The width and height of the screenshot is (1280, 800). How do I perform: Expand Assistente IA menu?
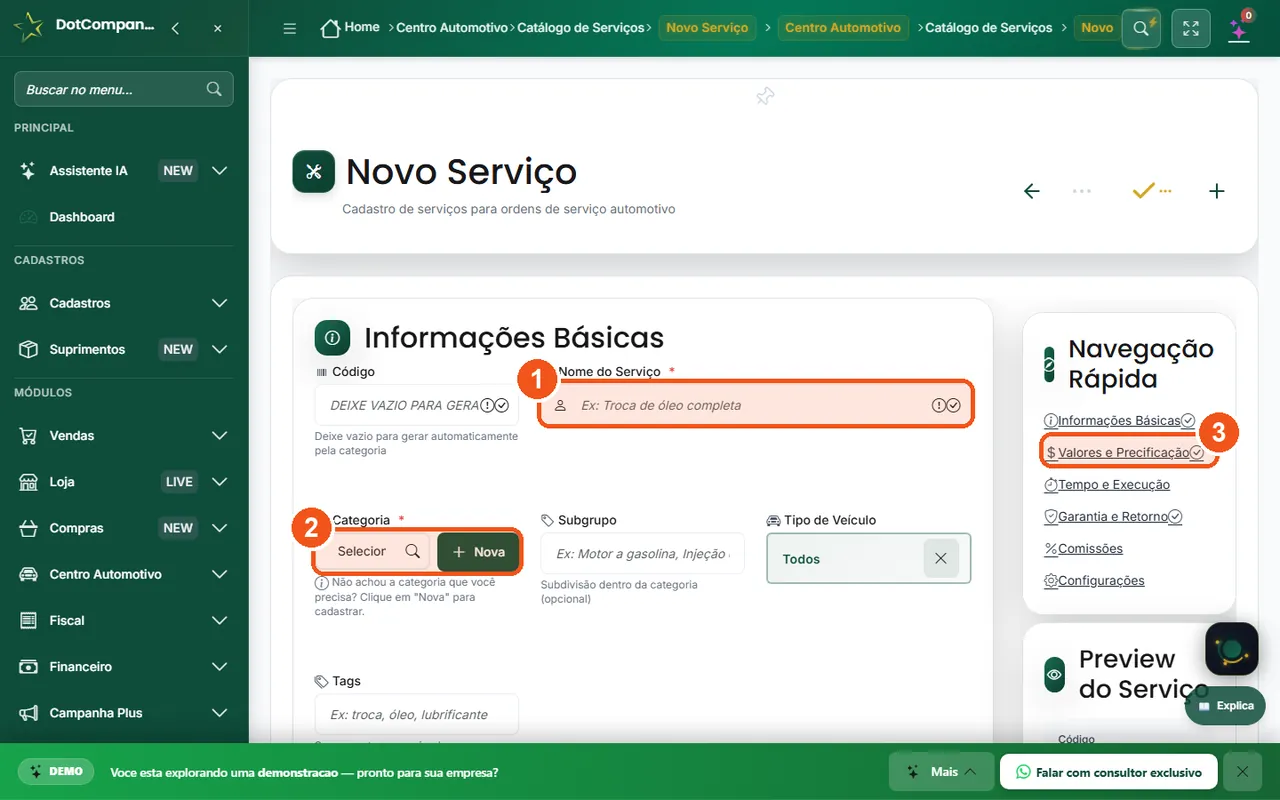(x=220, y=171)
